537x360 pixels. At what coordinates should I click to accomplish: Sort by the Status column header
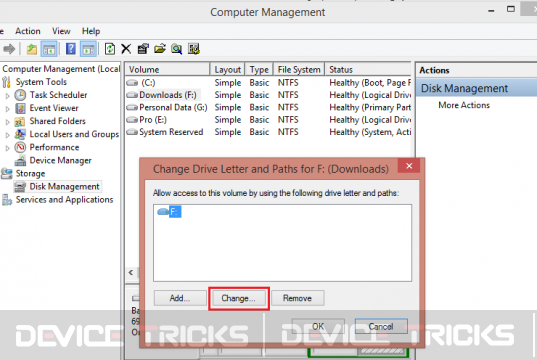[368, 70]
